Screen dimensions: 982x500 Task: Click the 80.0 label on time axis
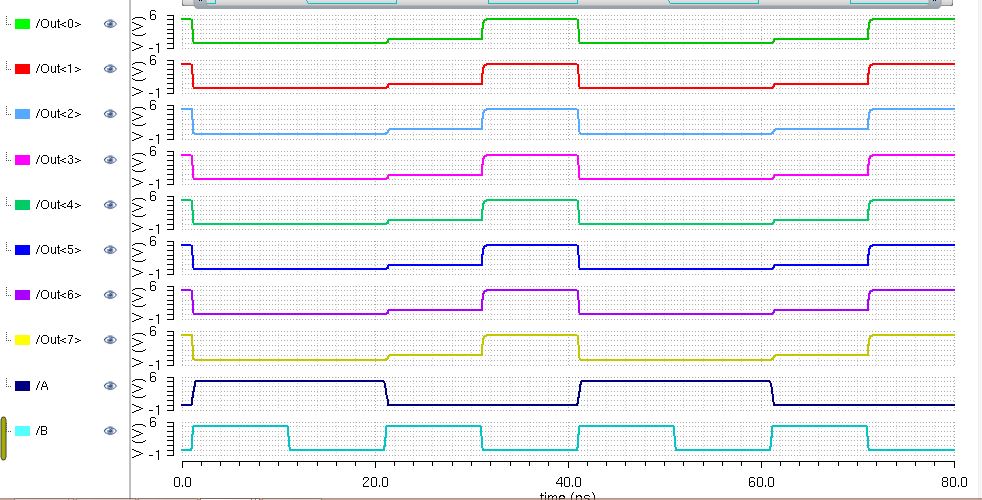(954, 484)
